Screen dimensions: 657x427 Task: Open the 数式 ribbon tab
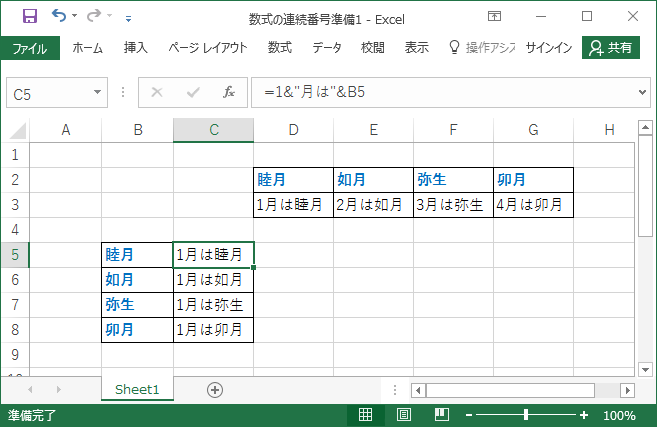(x=279, y=48)
